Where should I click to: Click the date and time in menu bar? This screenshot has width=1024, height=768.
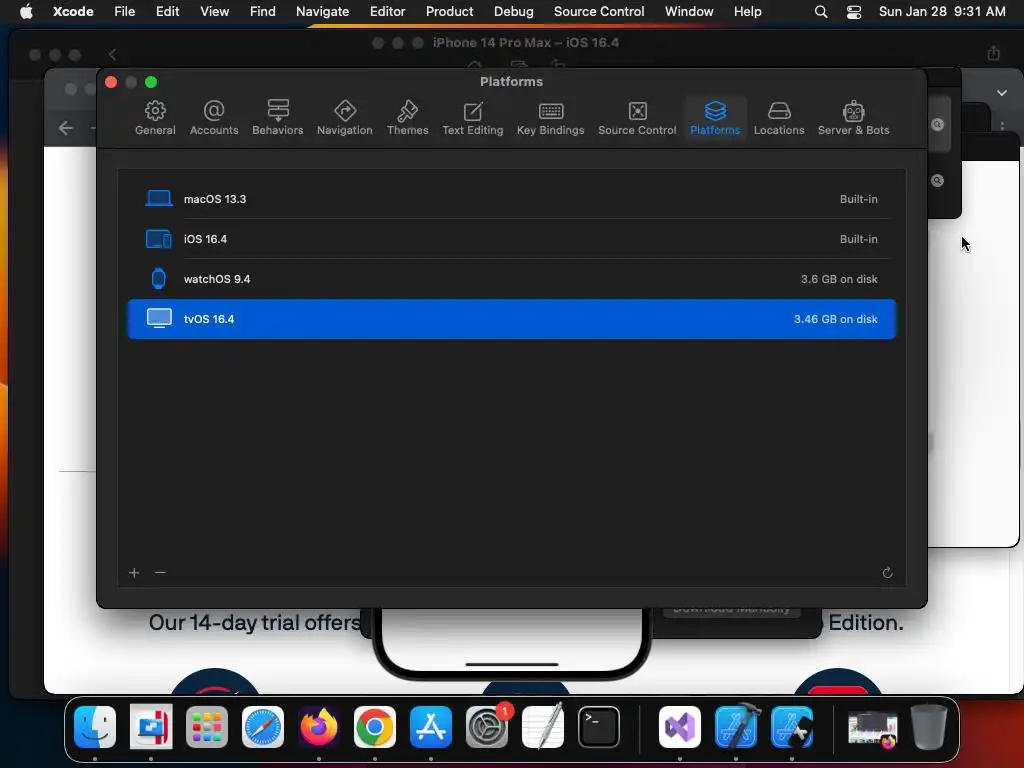942,12
